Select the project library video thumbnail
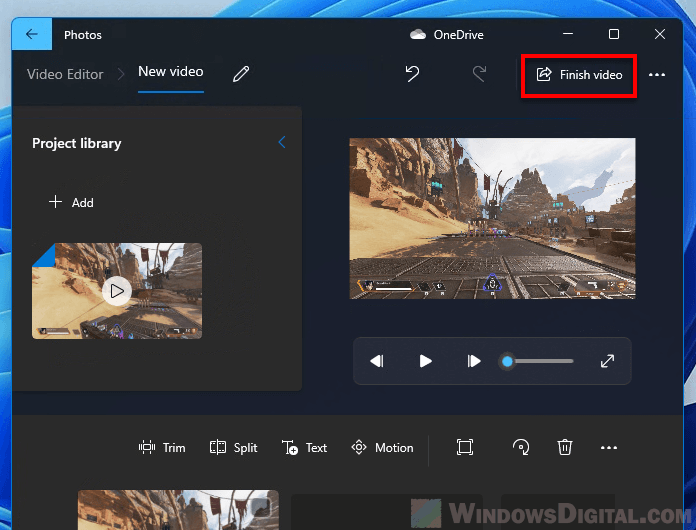Viewport: 696px width, 530px height. pos(117,291)
